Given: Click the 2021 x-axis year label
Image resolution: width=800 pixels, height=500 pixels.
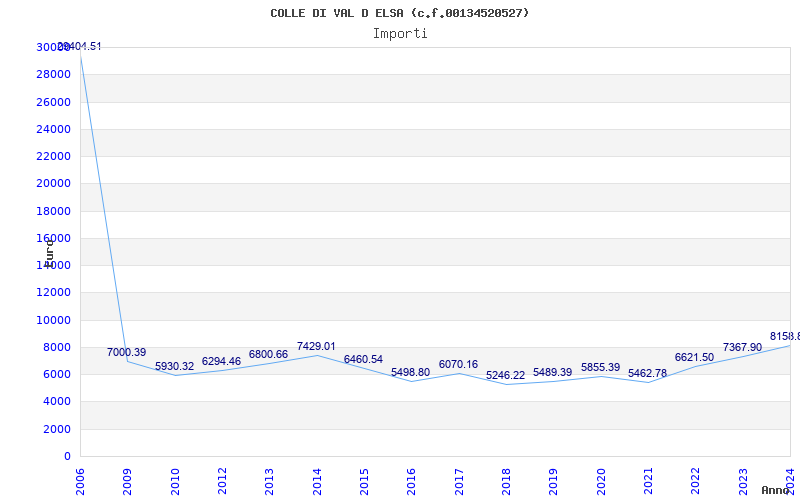Looking at the screenshot, I should coord(648,481).
